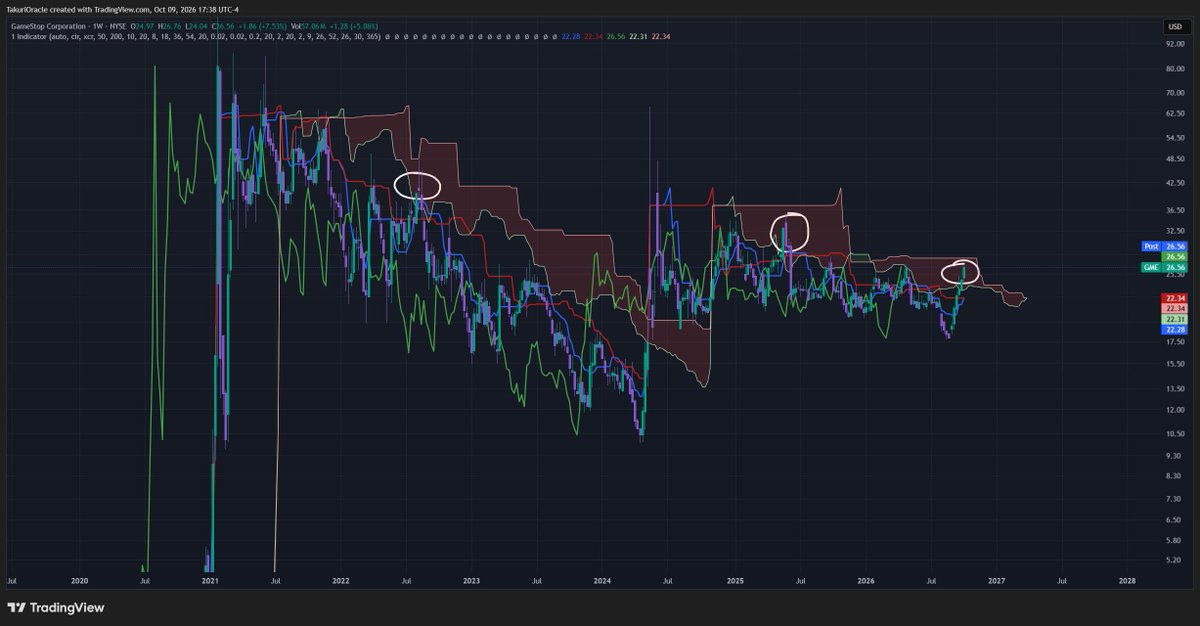Click the teal 'GME' price axis label
Viewport: 1200px width, 626px height.
pyautogui.click(x=1151, y=267)
